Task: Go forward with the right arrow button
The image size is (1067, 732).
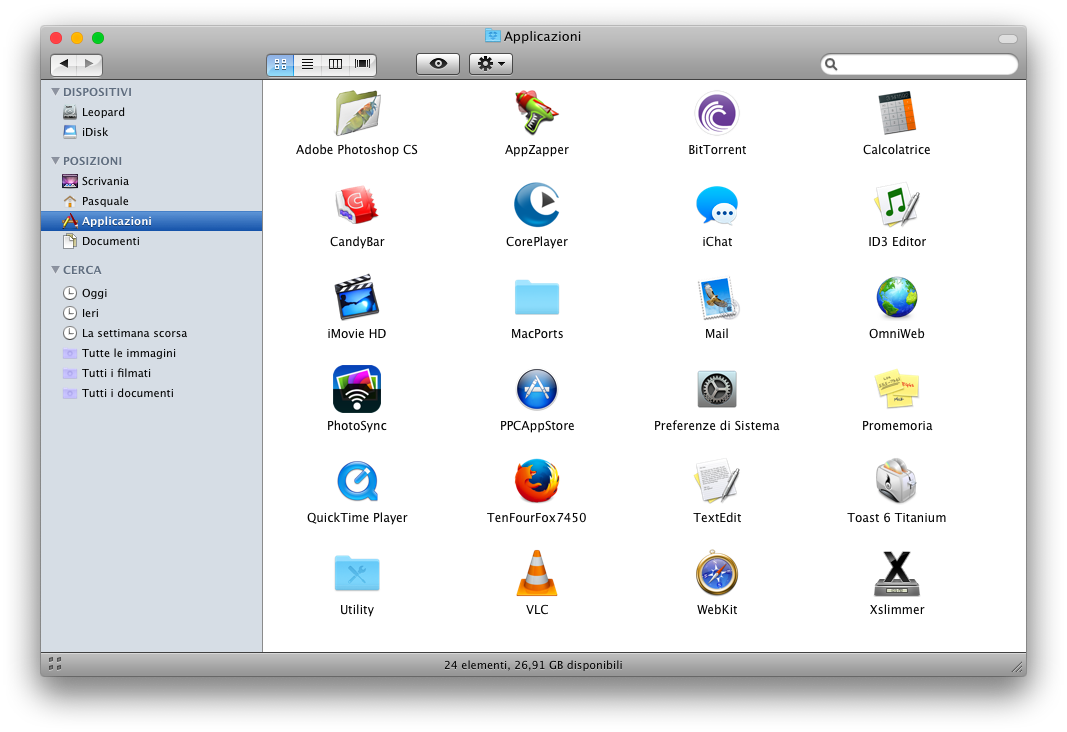Action: point(89,64)
